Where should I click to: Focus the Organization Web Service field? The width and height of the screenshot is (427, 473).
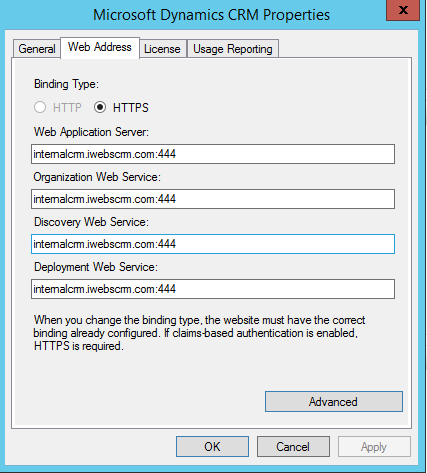[213, 199]
